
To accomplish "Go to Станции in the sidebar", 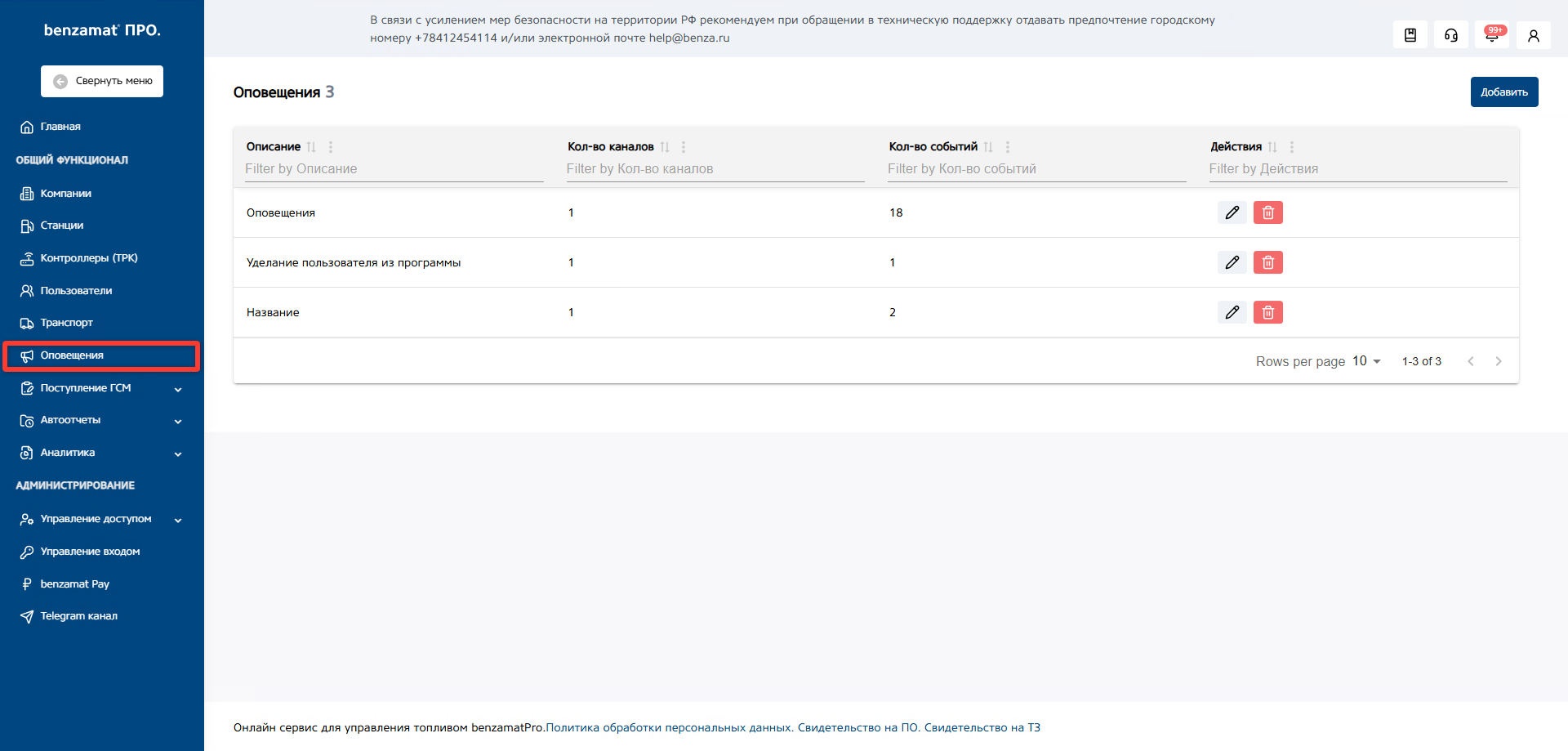I will (x=62, y=226).
